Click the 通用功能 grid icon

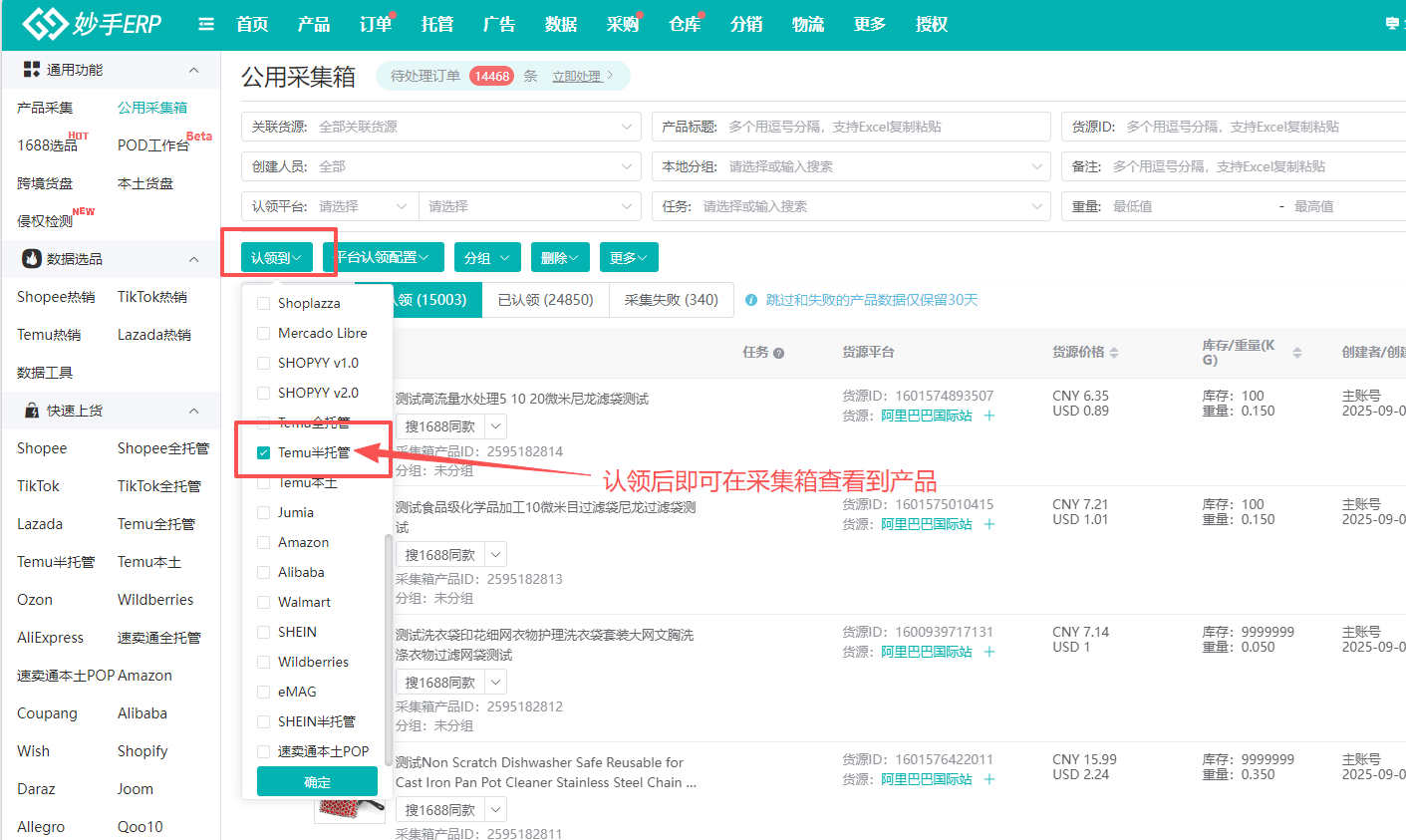click(31, 70)
